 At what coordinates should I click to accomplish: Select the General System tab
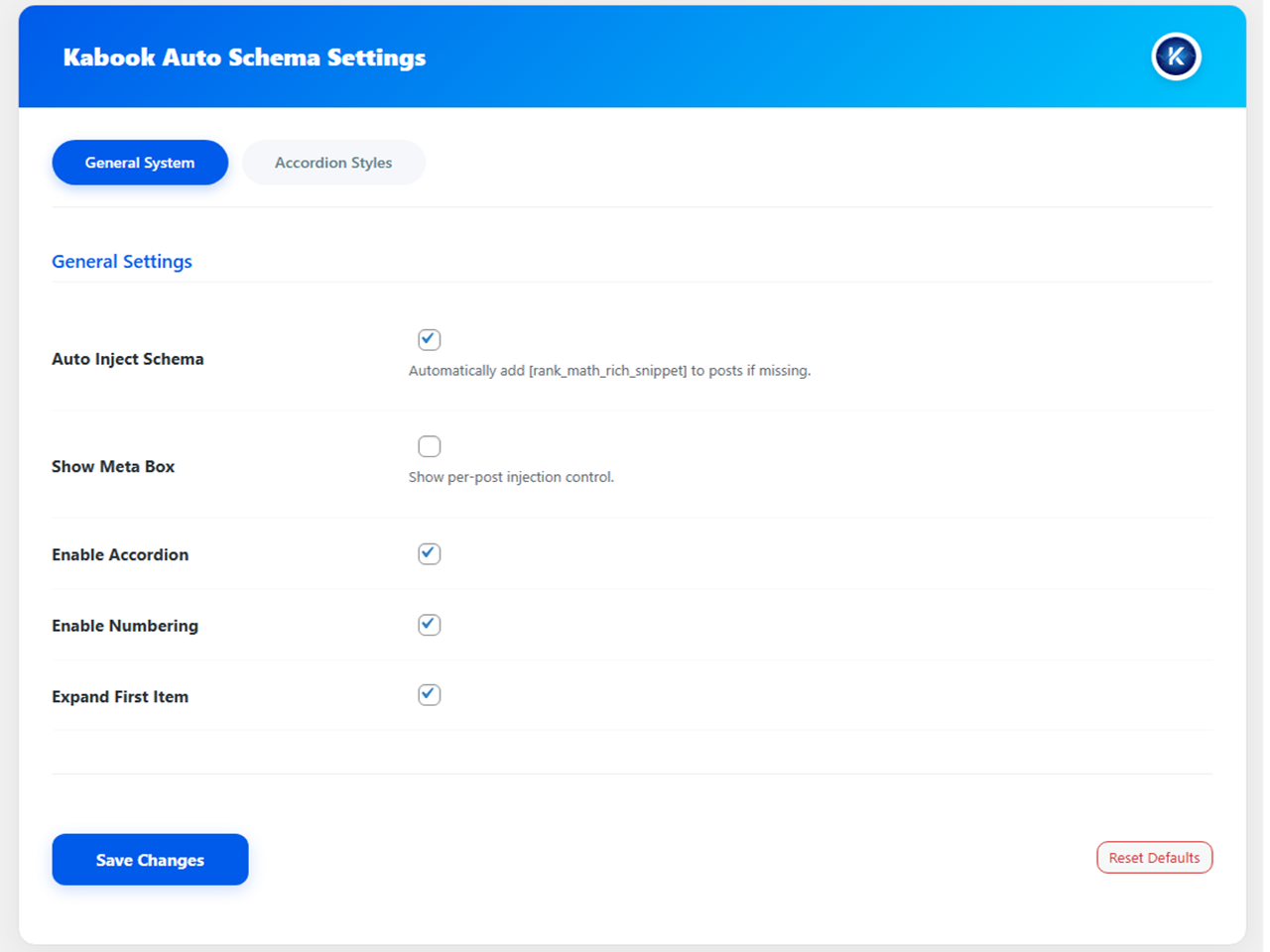[140, 163]
